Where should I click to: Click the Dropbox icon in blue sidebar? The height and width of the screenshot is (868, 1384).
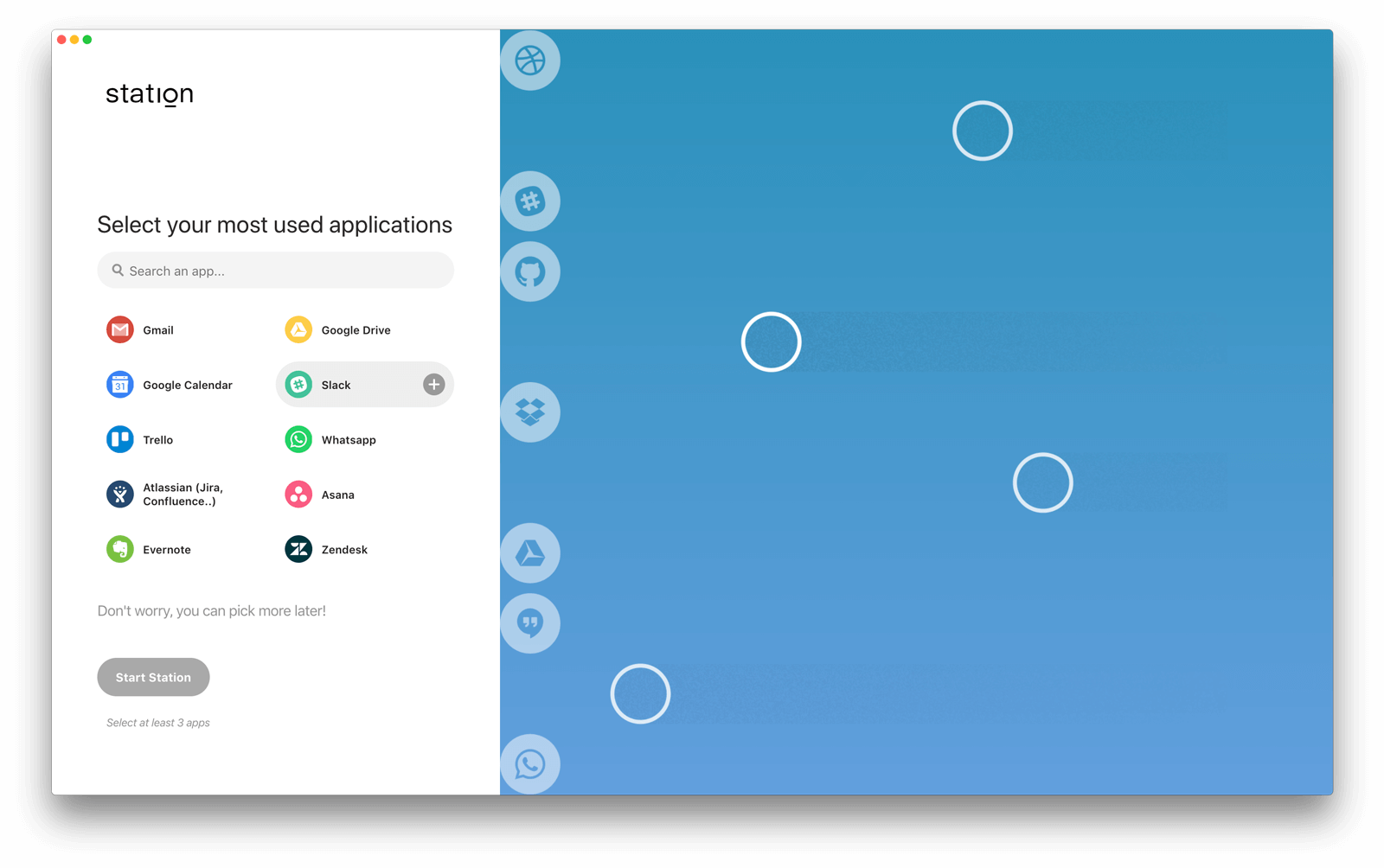tap(530, 412)
